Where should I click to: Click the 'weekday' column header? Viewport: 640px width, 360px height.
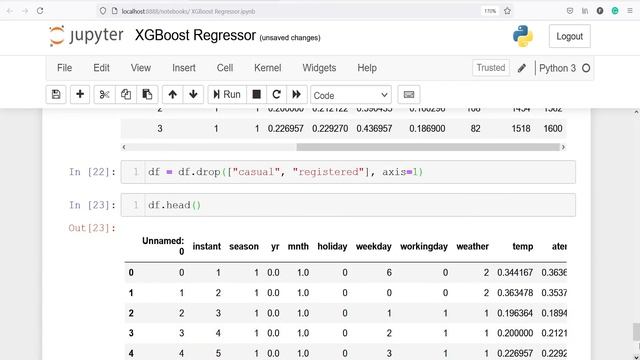(x=373, y=247)
